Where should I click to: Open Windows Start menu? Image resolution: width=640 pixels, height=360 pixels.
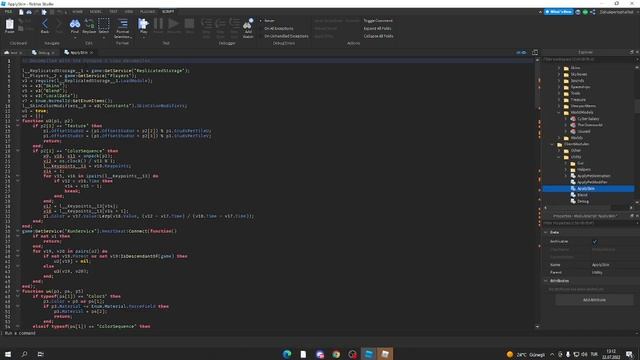point(8,354)
